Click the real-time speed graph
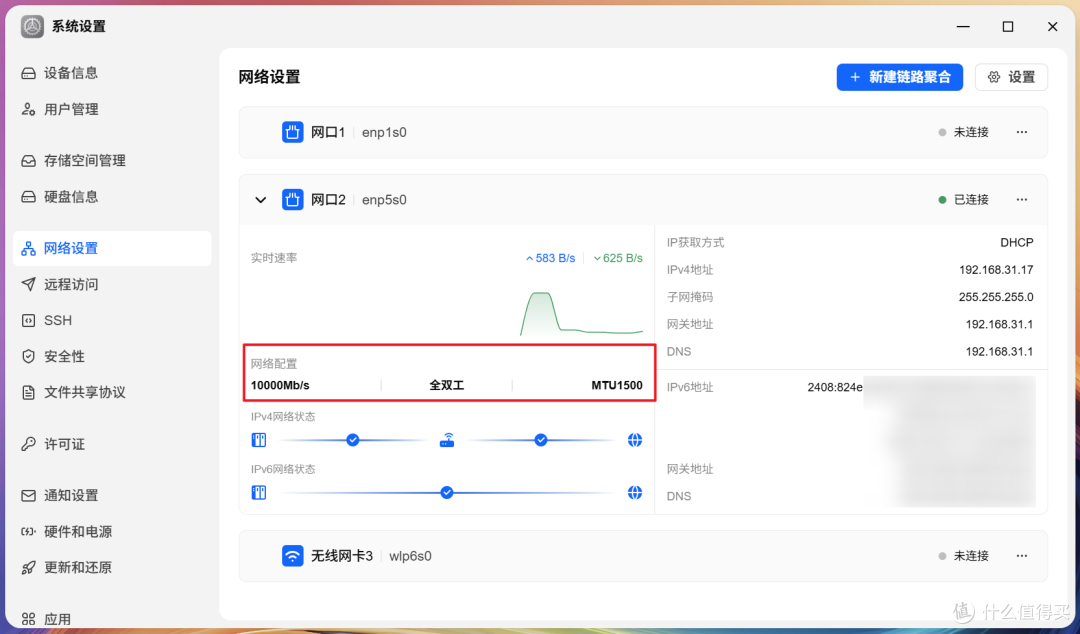 581,314
